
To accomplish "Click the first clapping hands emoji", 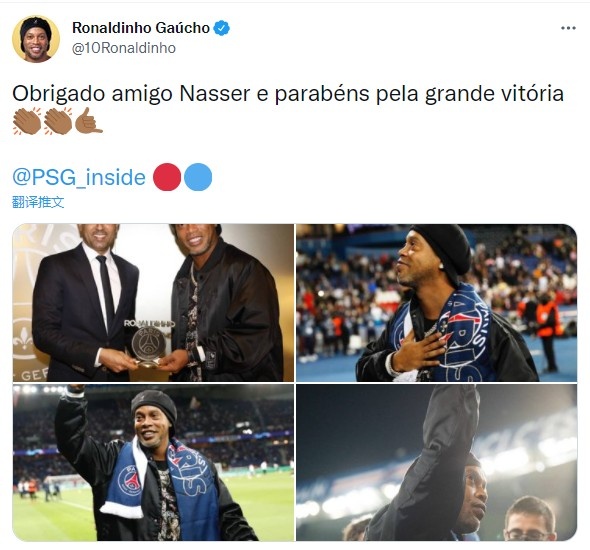I will (27, 120).
